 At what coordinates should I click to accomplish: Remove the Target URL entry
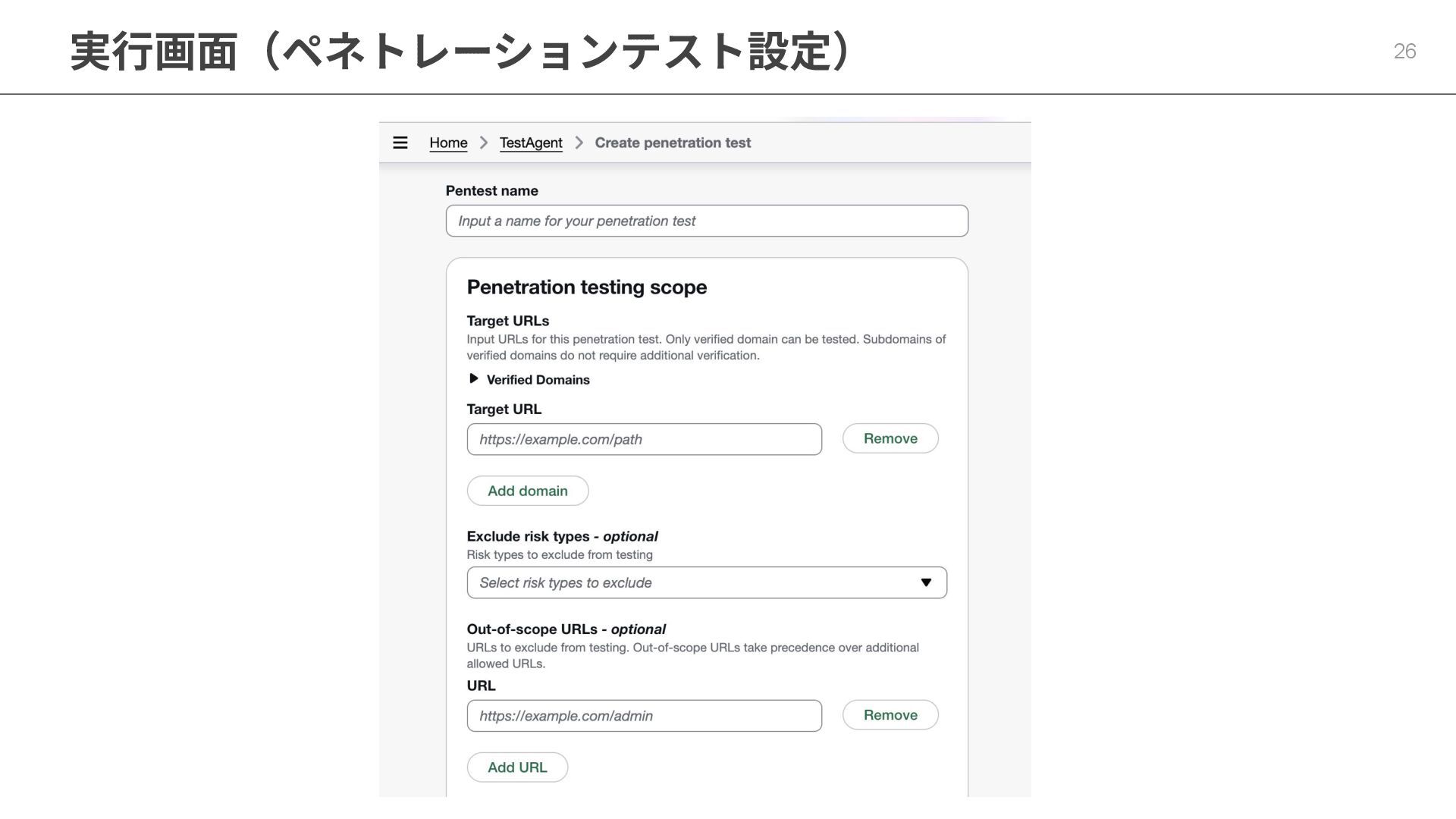coord(890,438)
